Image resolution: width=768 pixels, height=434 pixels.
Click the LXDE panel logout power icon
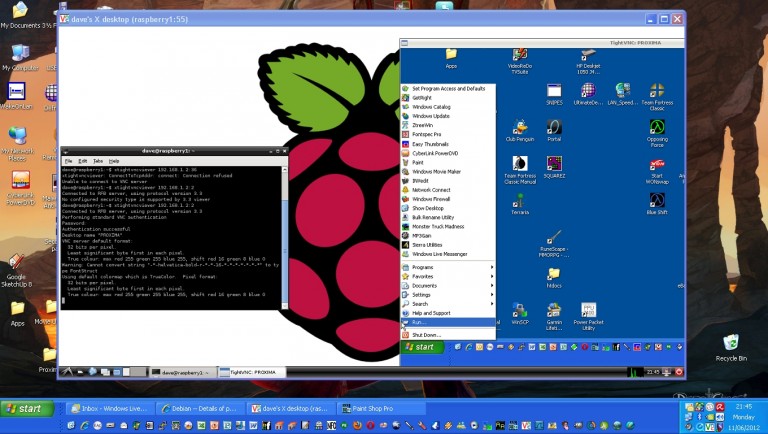[679, 372]
